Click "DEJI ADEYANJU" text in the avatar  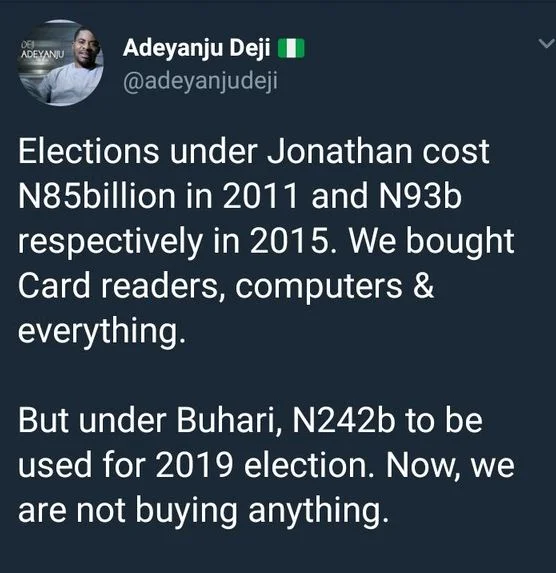(x=42, y=52)
